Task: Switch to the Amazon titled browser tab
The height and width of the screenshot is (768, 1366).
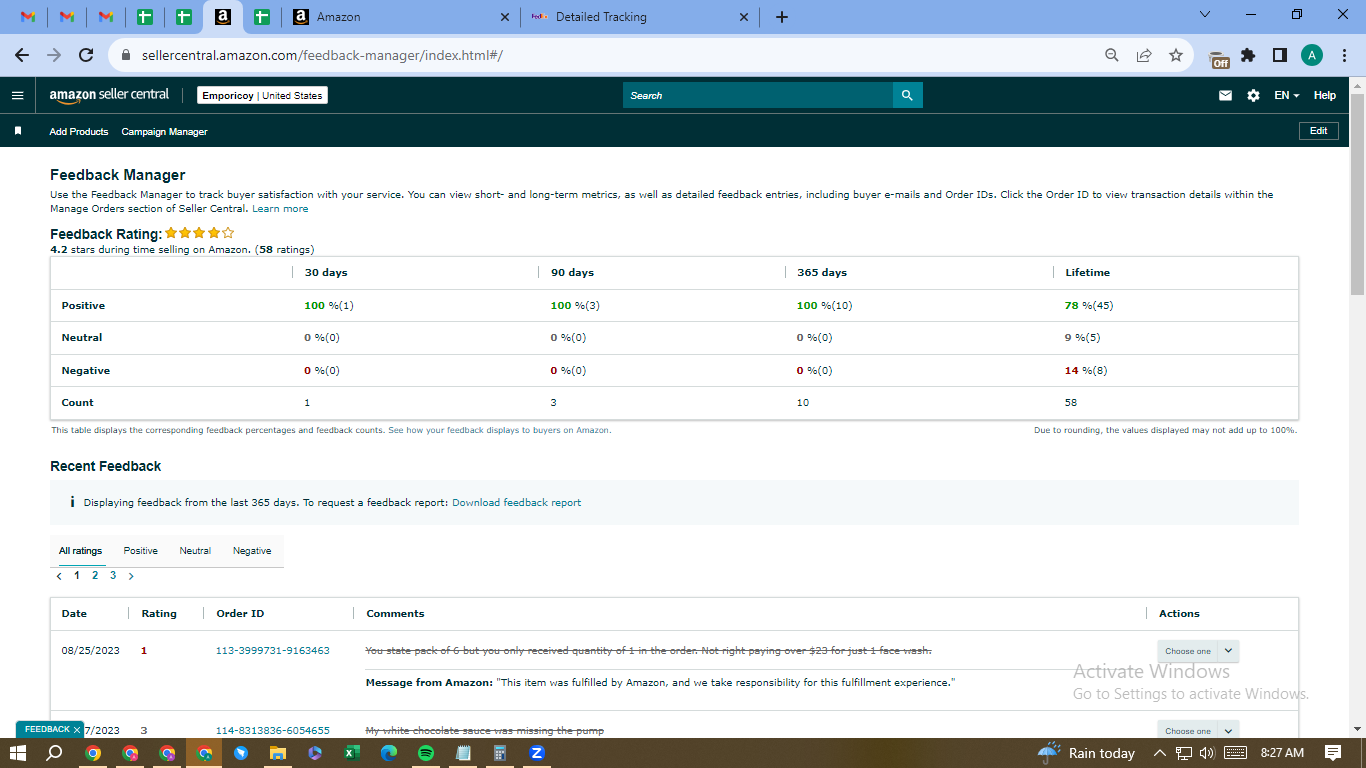Action: tap(400, 17)
